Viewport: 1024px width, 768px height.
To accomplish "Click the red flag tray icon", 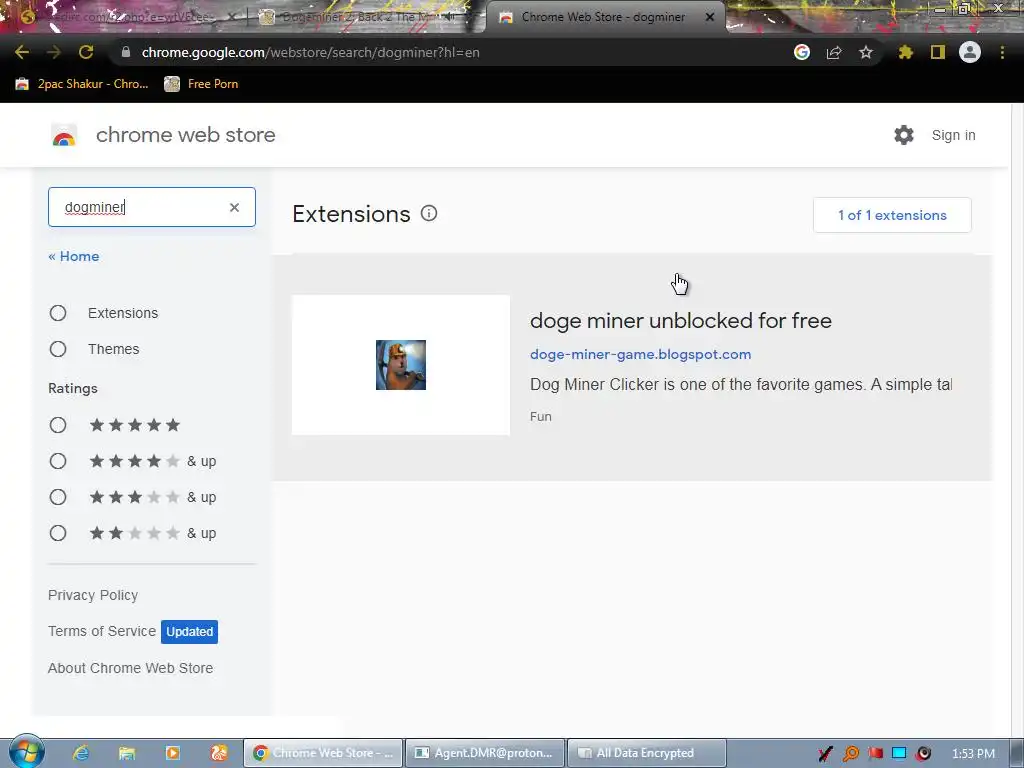I will pyautogui.click(x=875, y=754).
